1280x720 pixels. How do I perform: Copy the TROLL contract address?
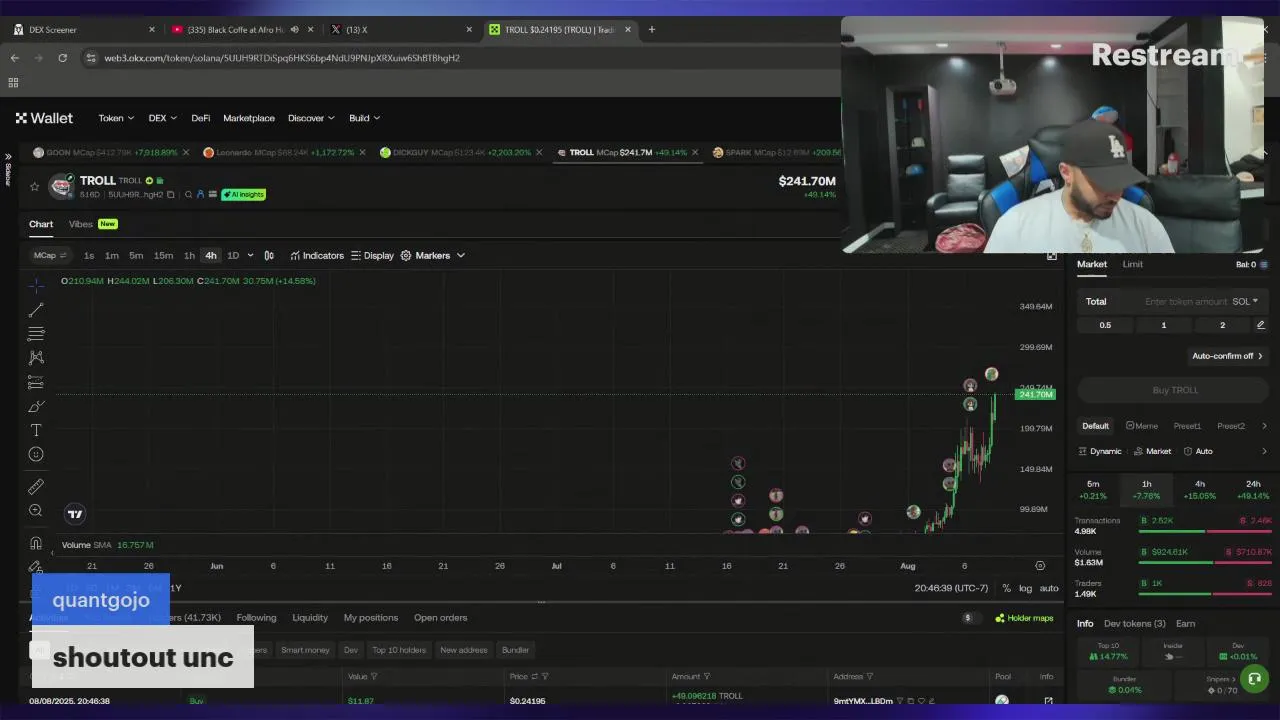click(x=171, y=194)
